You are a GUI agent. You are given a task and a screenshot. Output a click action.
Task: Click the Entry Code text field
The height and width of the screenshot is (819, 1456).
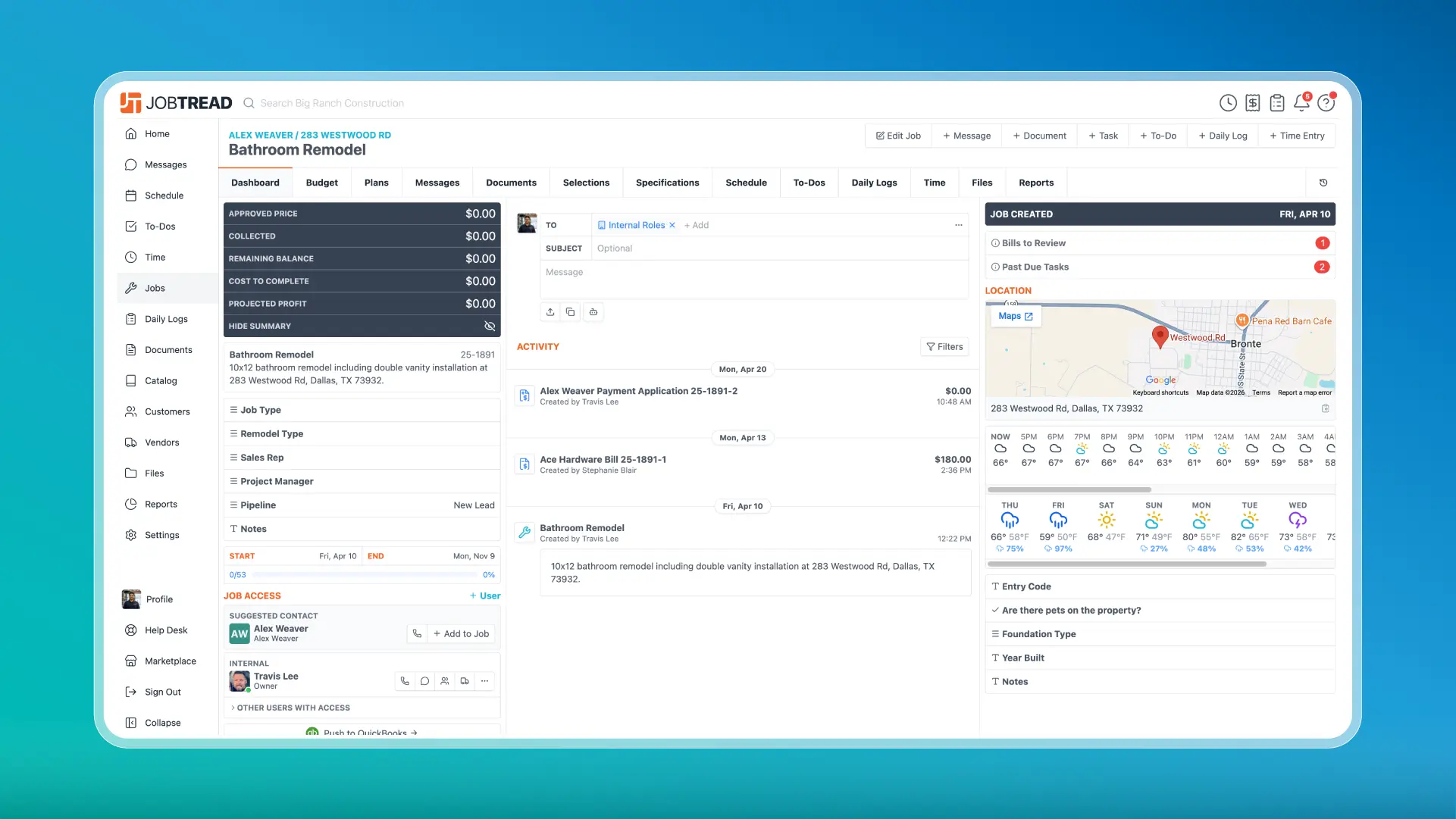tap(1160, 586)
